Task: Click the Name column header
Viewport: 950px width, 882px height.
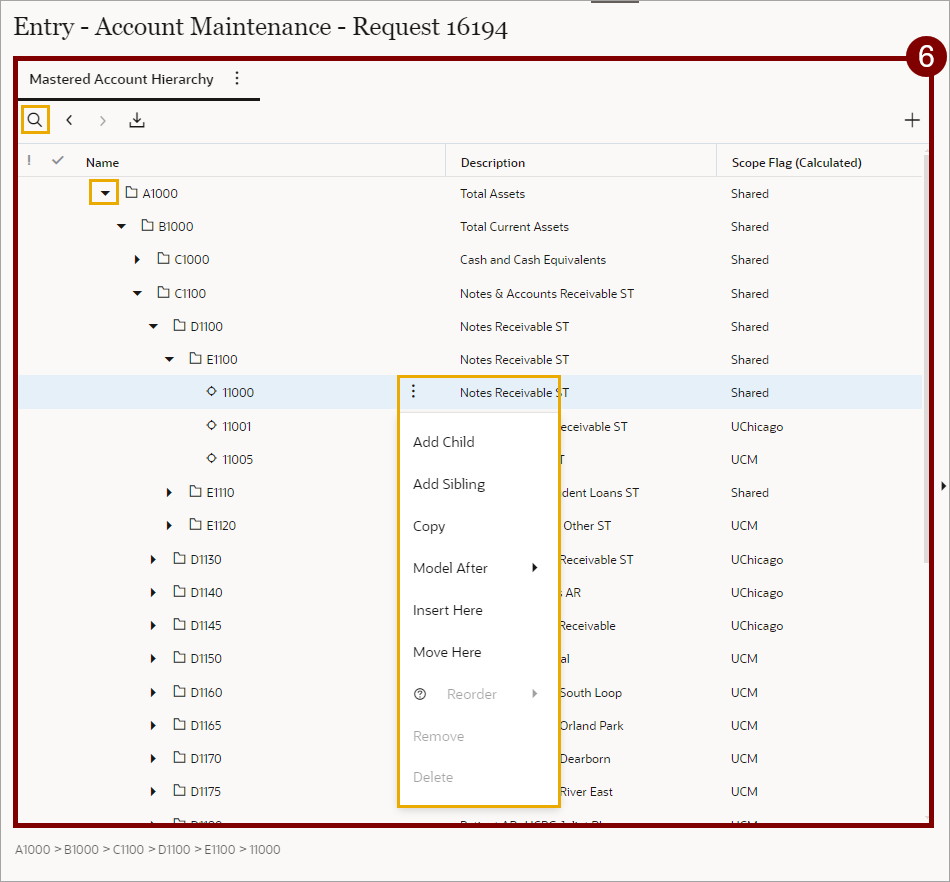Action: [102, 162]
